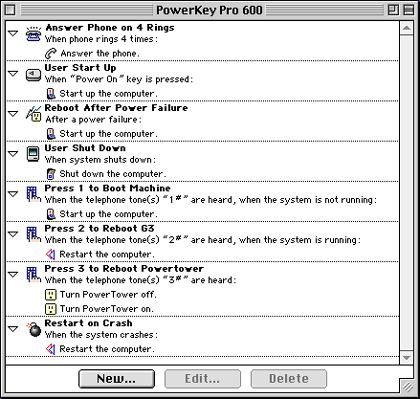Click the condition line mentioning tone "1#"

coord(211,200)
